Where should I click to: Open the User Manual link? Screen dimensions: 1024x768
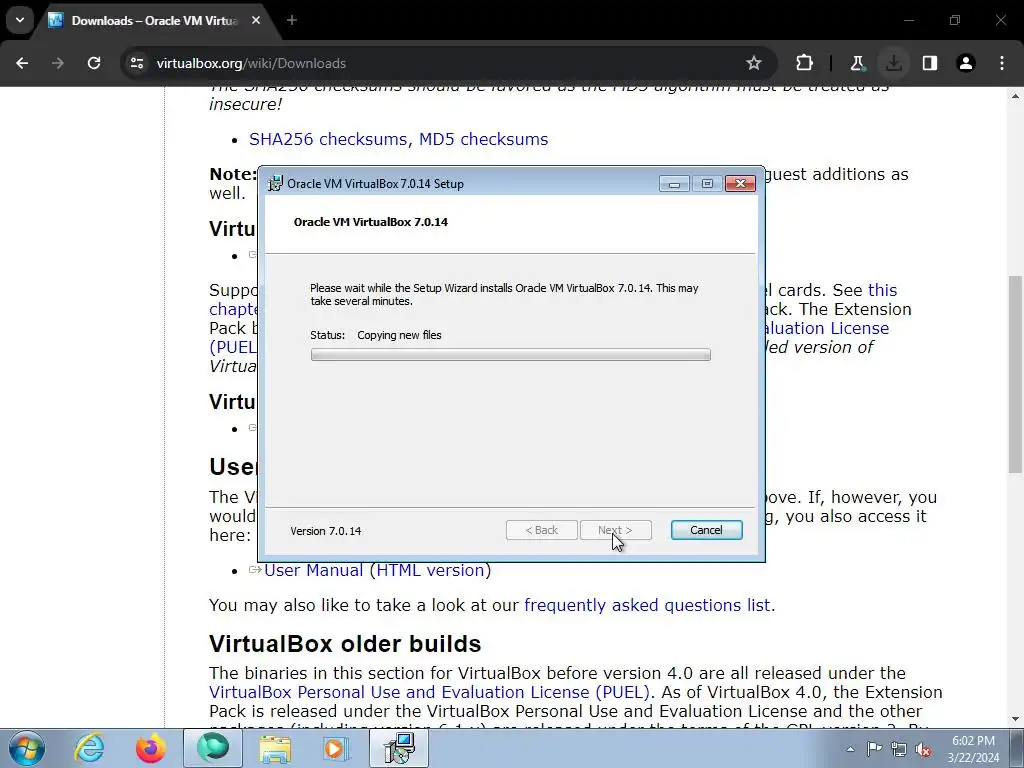click(x=313, y=570)
